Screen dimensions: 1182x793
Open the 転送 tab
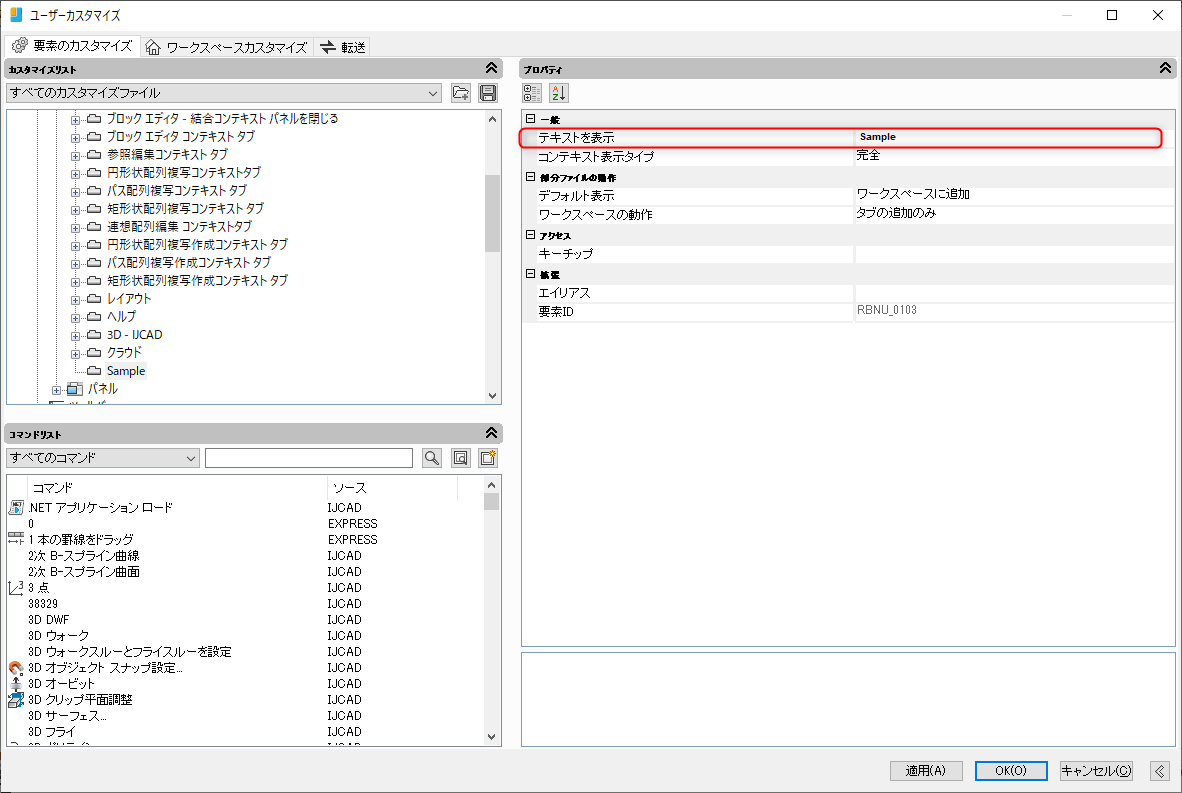pyautogui.click(x=343, y=47)
